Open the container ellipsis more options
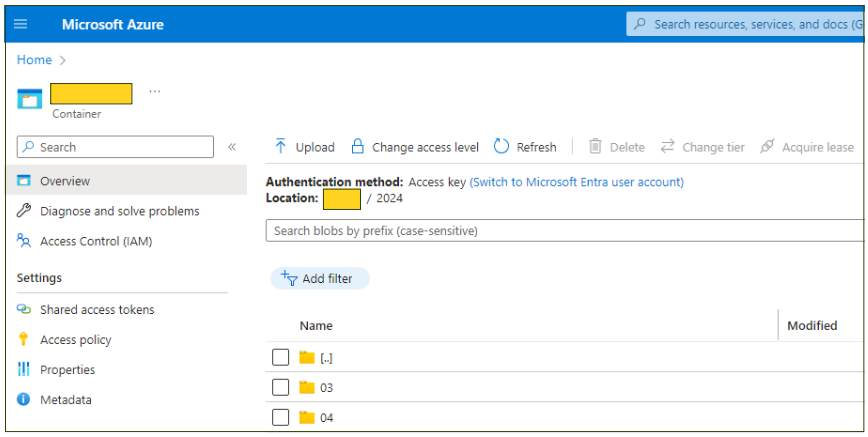The height and width of the screenshot is (437, 868). click(x=154, y=92)
